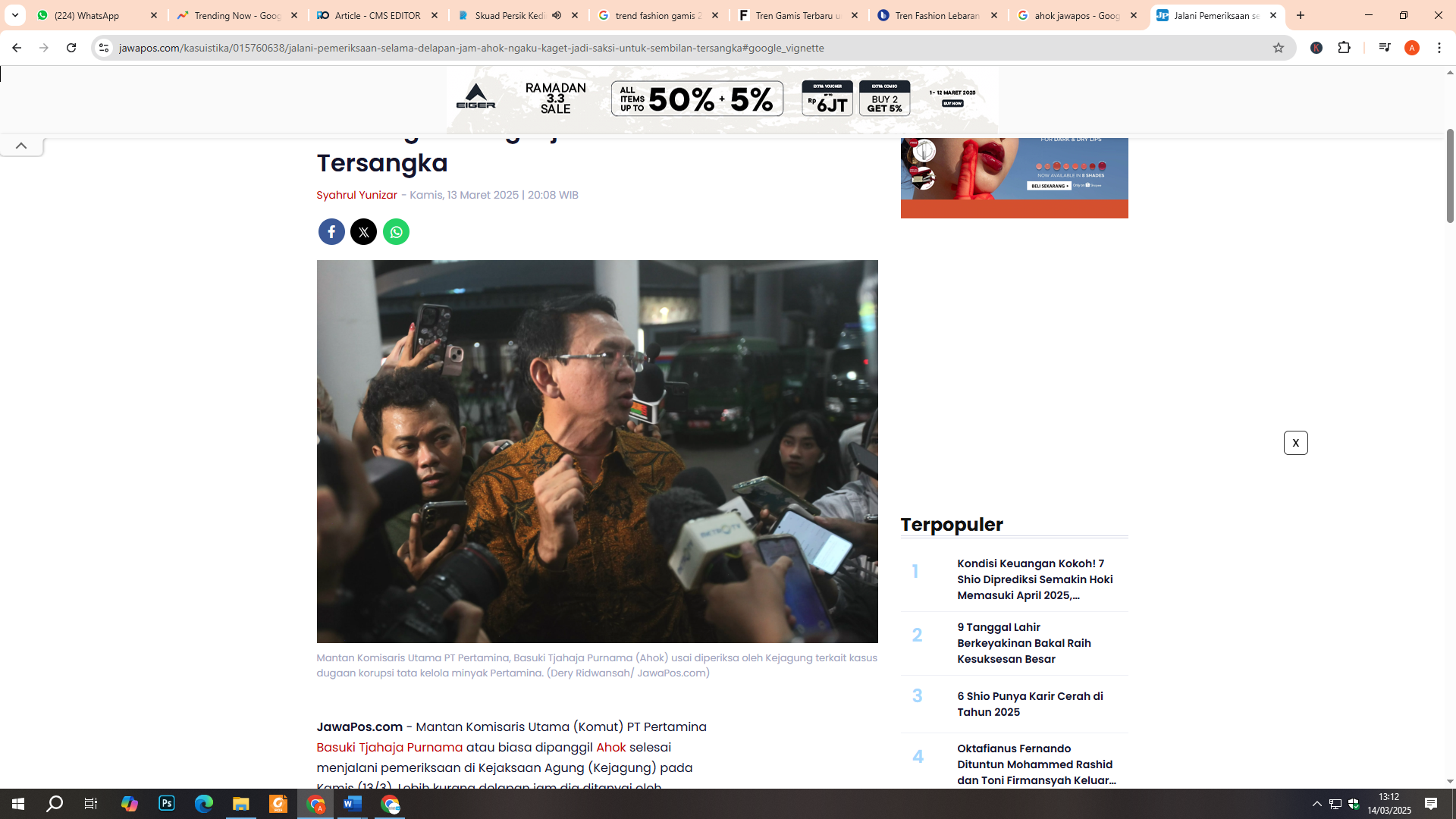Viewport: 1456px width, 819px height.
Task: Click the Ahok article photo
Action: click(597, 451)
